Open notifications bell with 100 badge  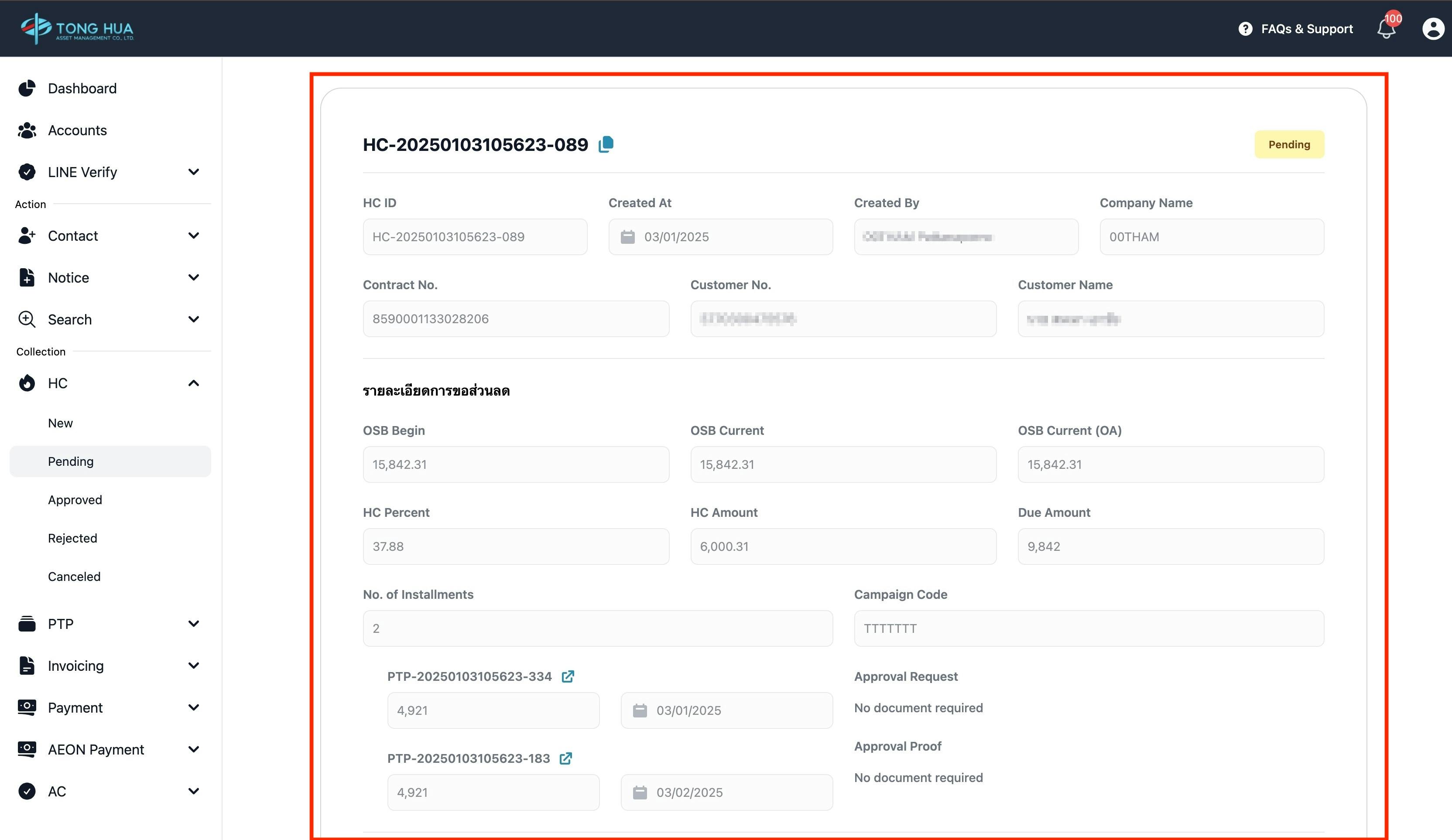(1386, 28)
